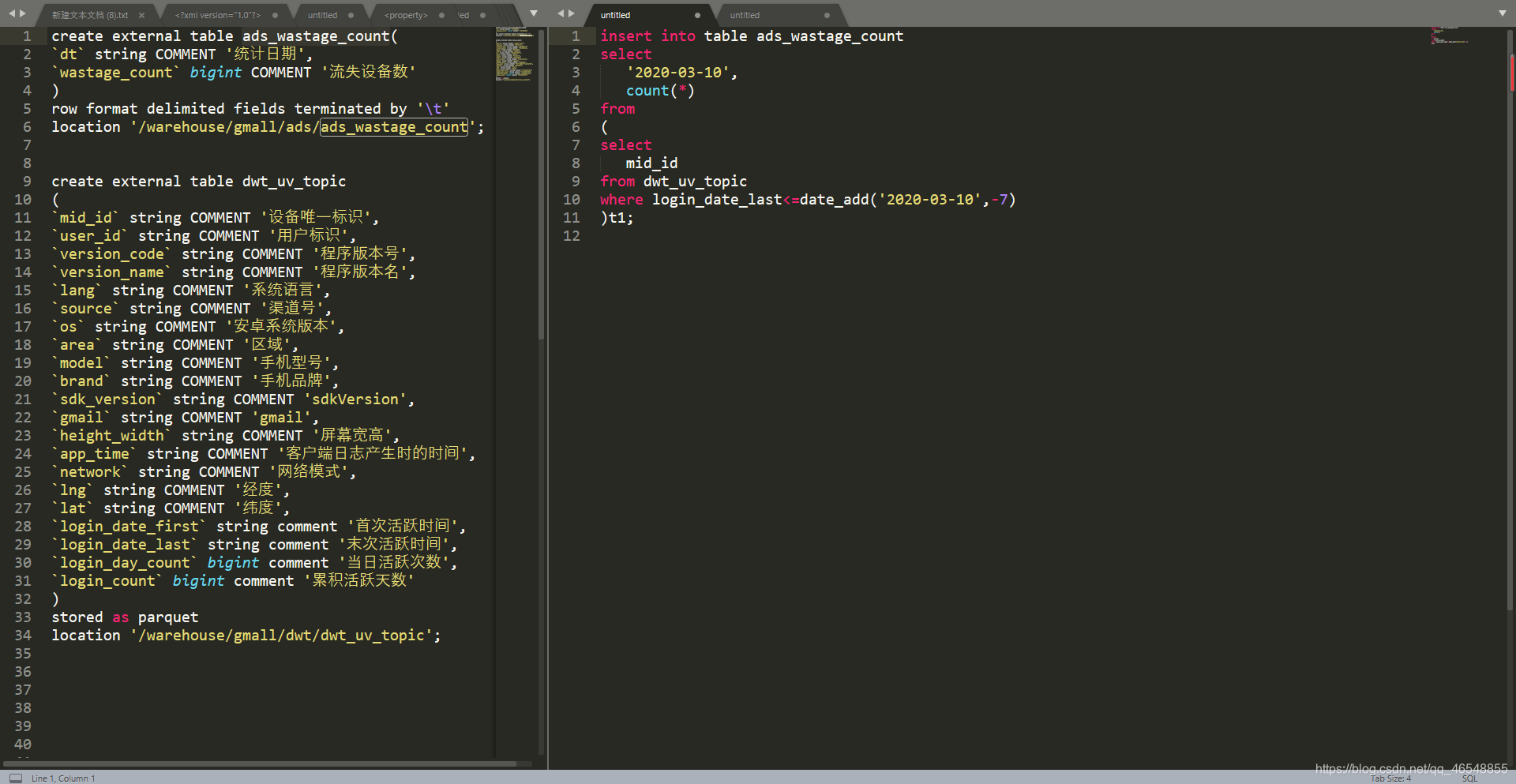Click the left pane vertical scrollbar
This screenshot has height=784, width=1516.
[542, 186]
